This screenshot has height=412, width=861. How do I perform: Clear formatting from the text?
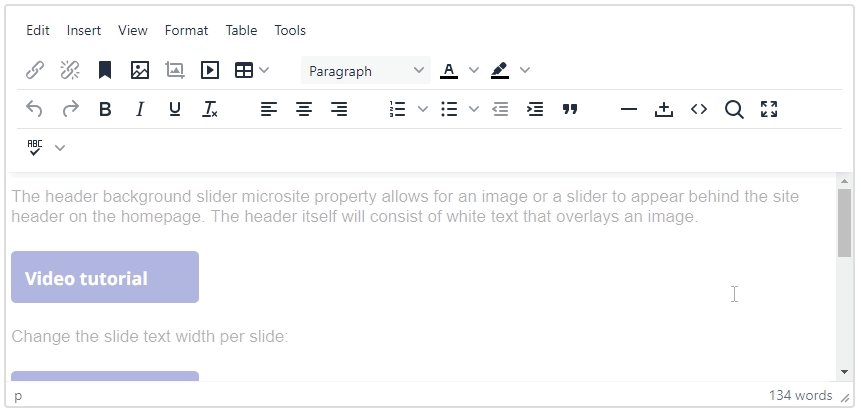pyautogui.click(x=210, y=109)
